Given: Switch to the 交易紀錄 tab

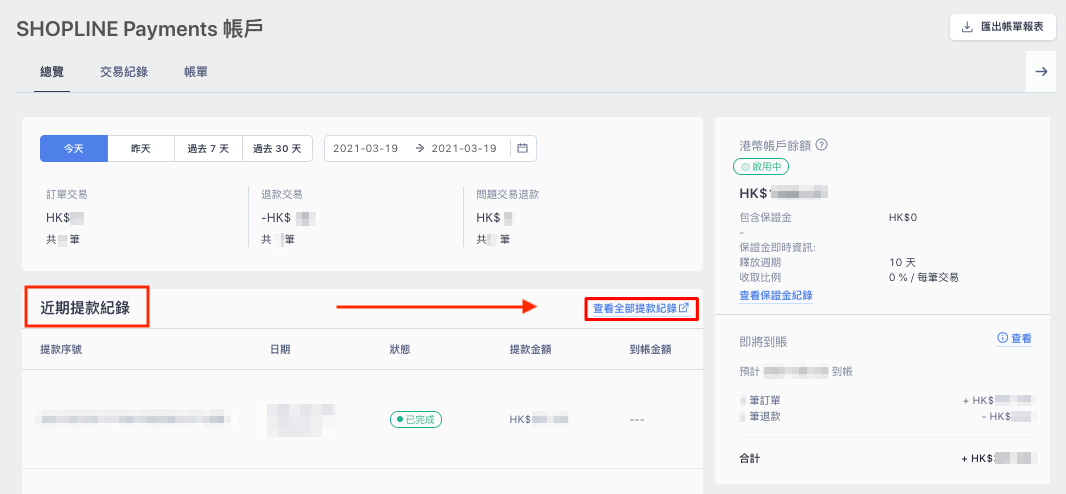Looking at the screenshot, I should (124, 71).
